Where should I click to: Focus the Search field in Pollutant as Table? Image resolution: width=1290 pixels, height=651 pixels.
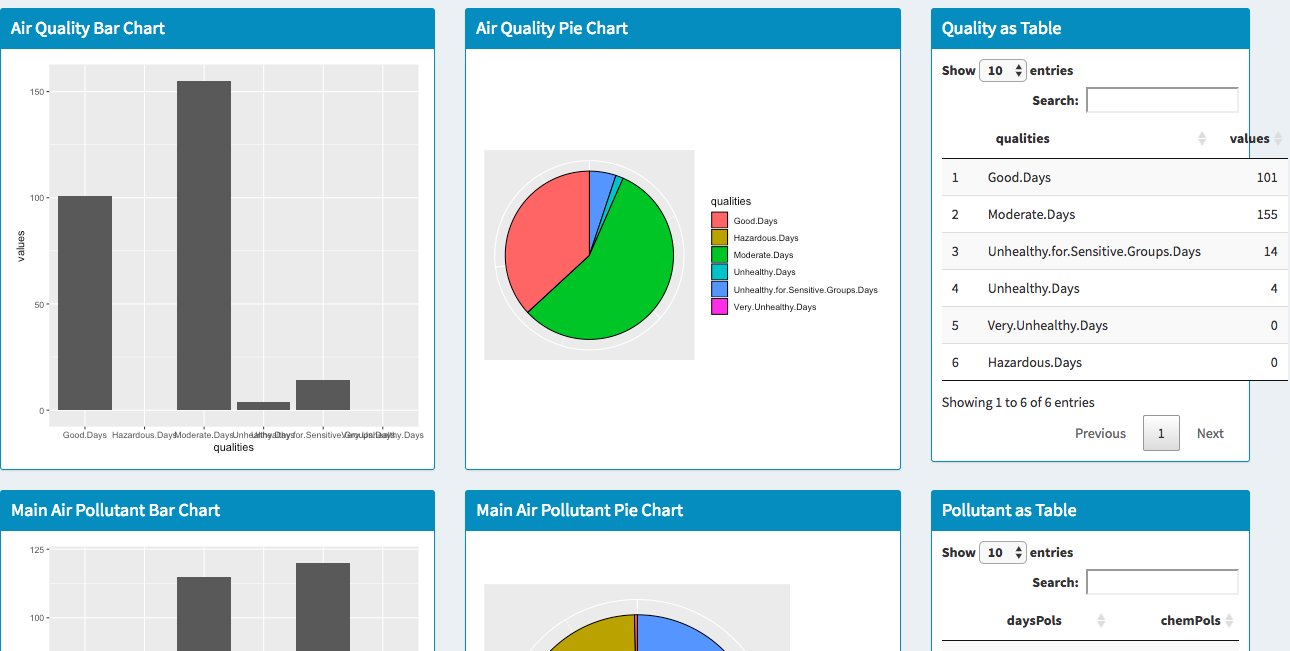point(1162,582)
